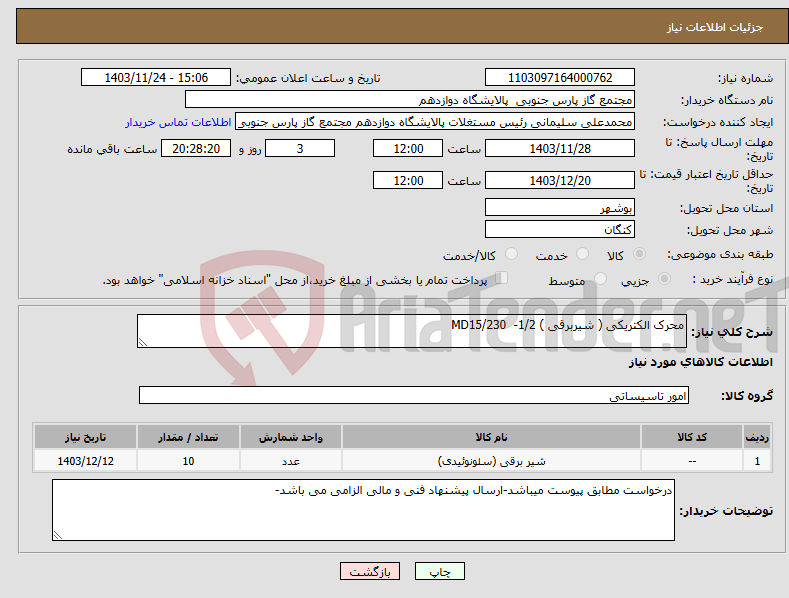Click the تاریخ نیاز column header
Screen dimensions: 789x598
pyautogui.click(x=86, y=437)
